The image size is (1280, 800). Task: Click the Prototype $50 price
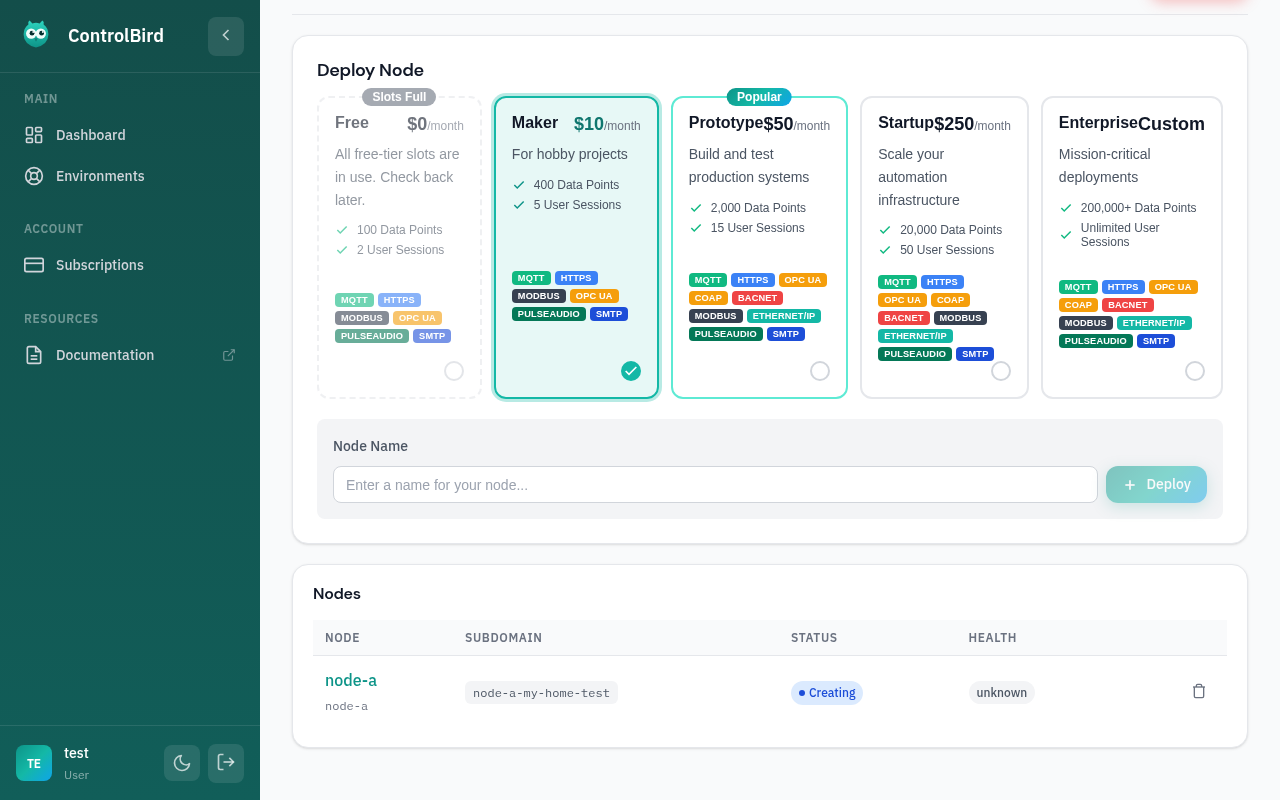(x=778, y=124)
